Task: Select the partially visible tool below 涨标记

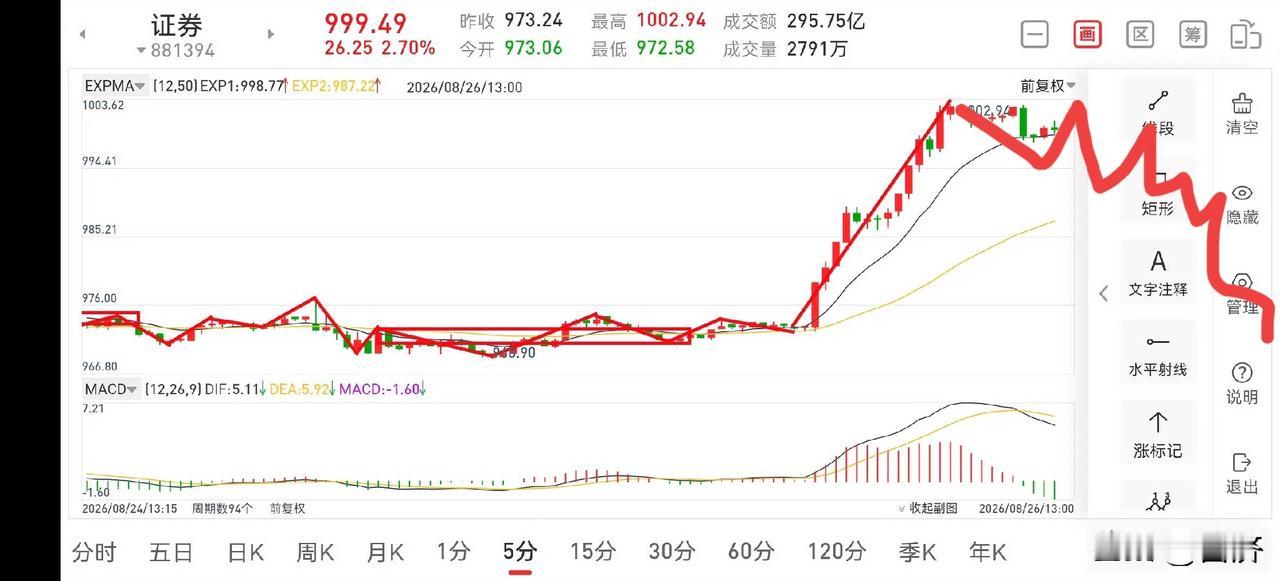Action: 1158,499
